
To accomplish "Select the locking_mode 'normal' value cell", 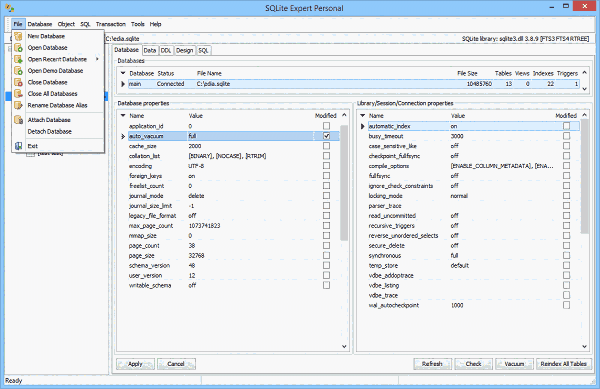I will pos(501,196).
